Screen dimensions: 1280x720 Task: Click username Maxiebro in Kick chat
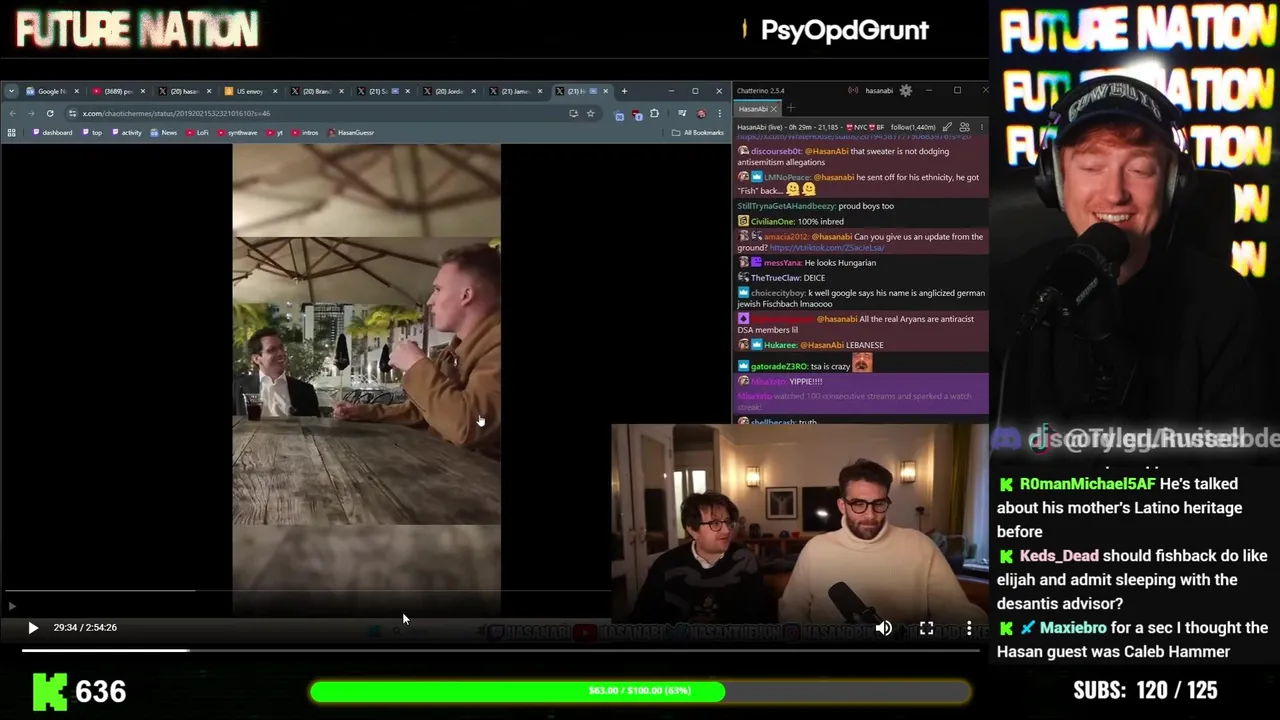coord(1073,628)
